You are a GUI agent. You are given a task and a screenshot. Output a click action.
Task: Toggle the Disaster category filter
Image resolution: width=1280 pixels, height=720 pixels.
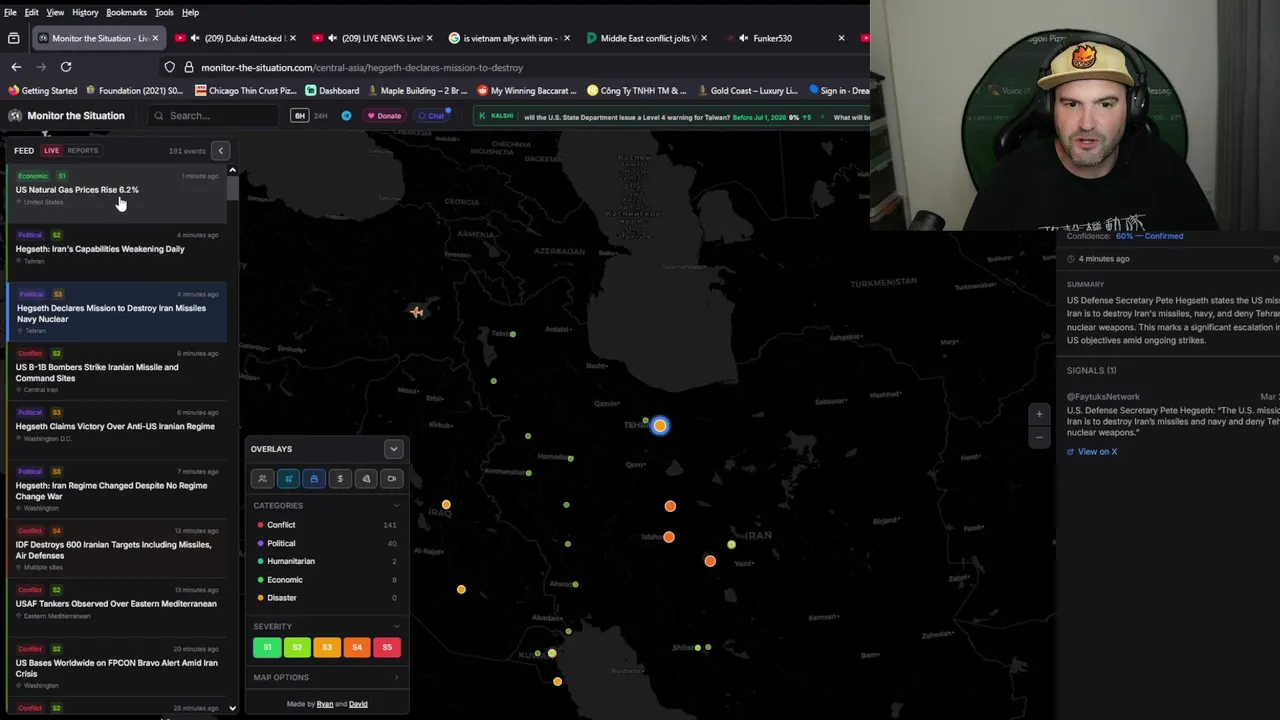pos(326,598)
